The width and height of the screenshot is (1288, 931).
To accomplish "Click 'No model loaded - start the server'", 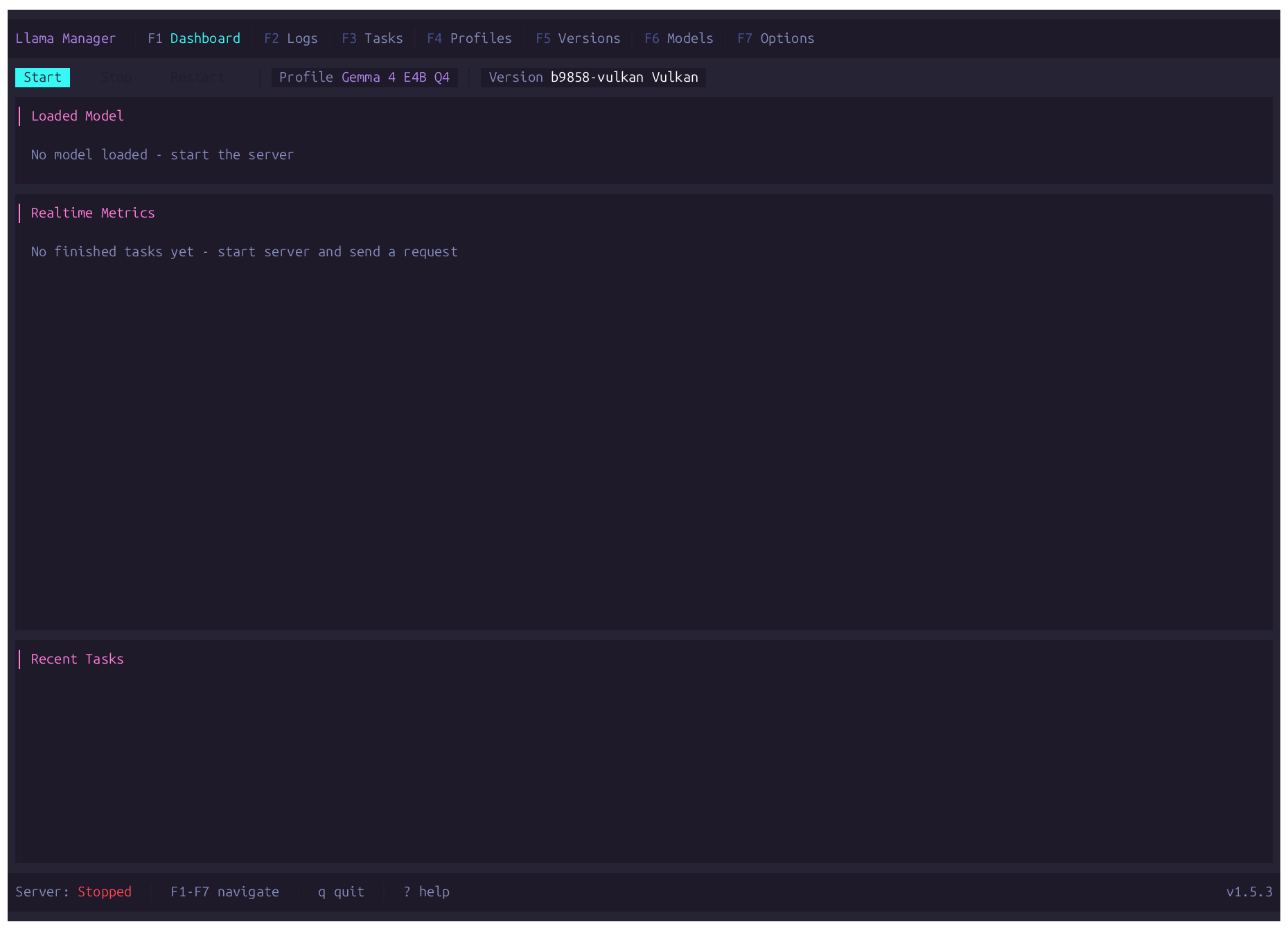I will tap(162, 155).
